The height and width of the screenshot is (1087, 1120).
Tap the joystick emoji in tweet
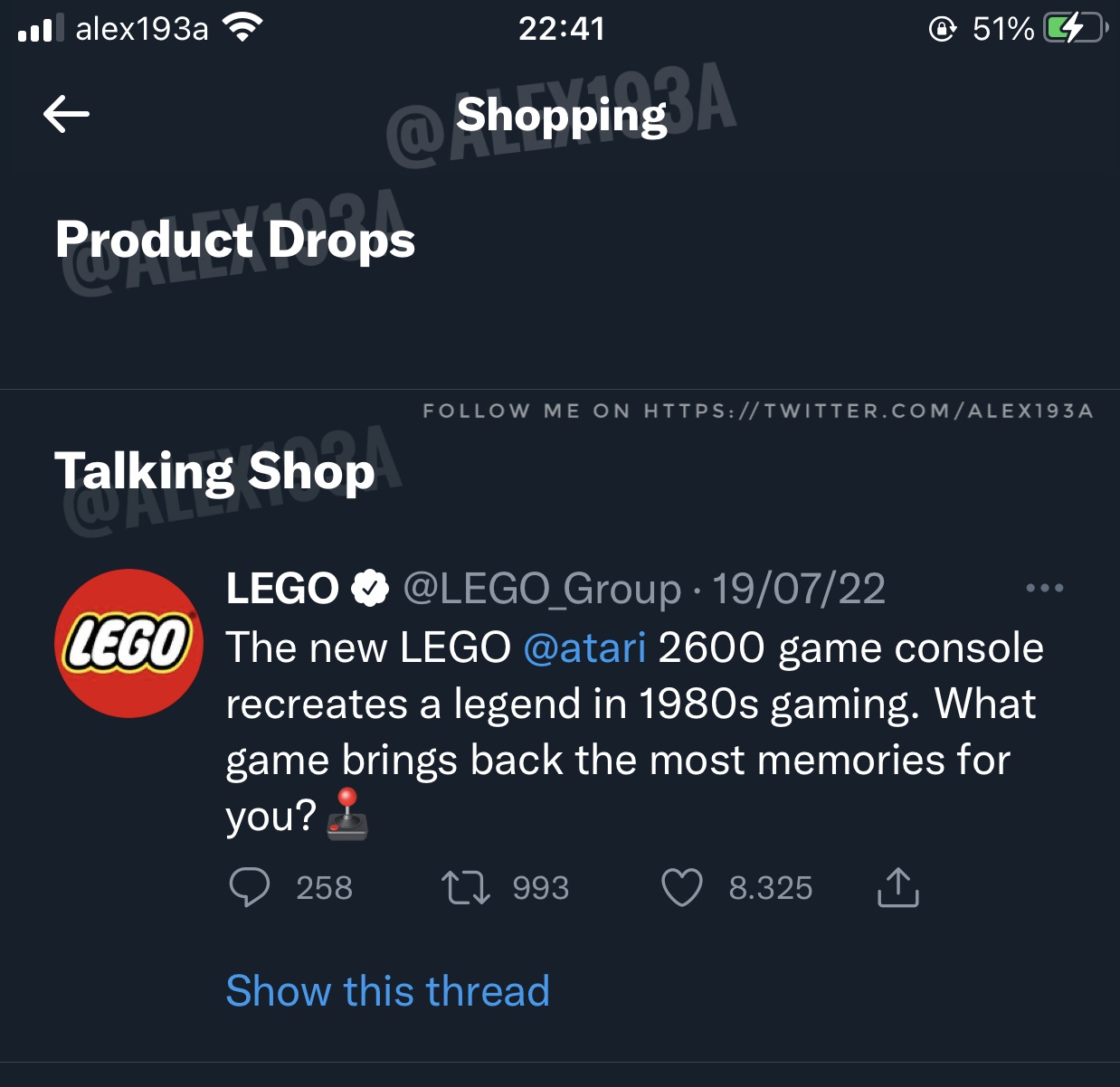pyautogui.click(x=347, y=815)
